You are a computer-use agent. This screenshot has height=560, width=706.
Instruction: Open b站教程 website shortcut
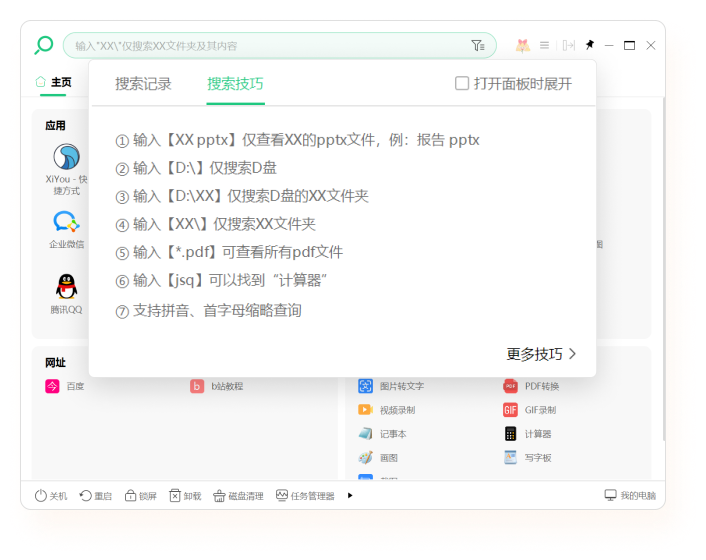tap(217, 386)
